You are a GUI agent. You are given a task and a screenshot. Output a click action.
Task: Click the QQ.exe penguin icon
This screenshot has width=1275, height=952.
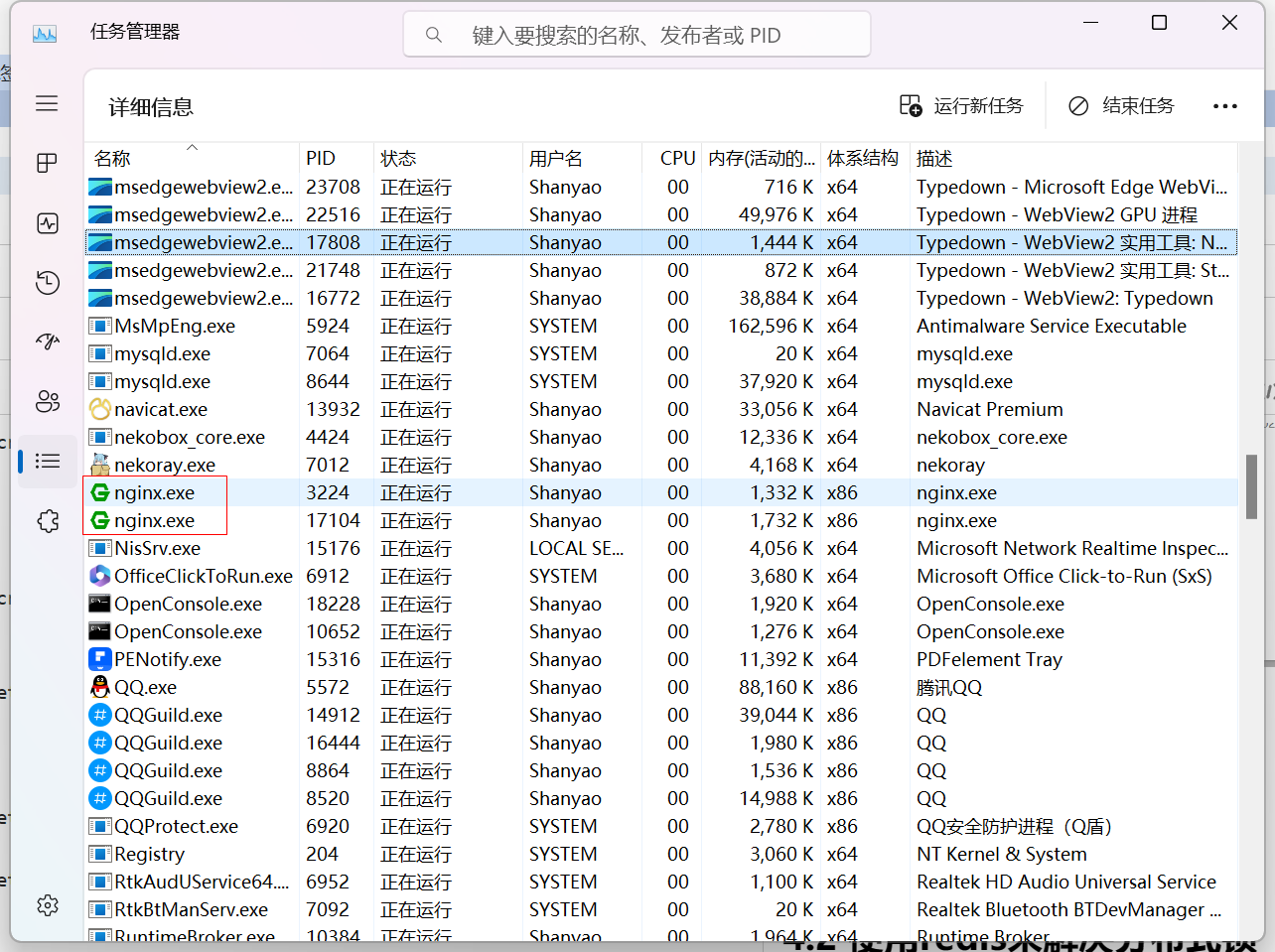pyautogui.click(x=99, y=687)
